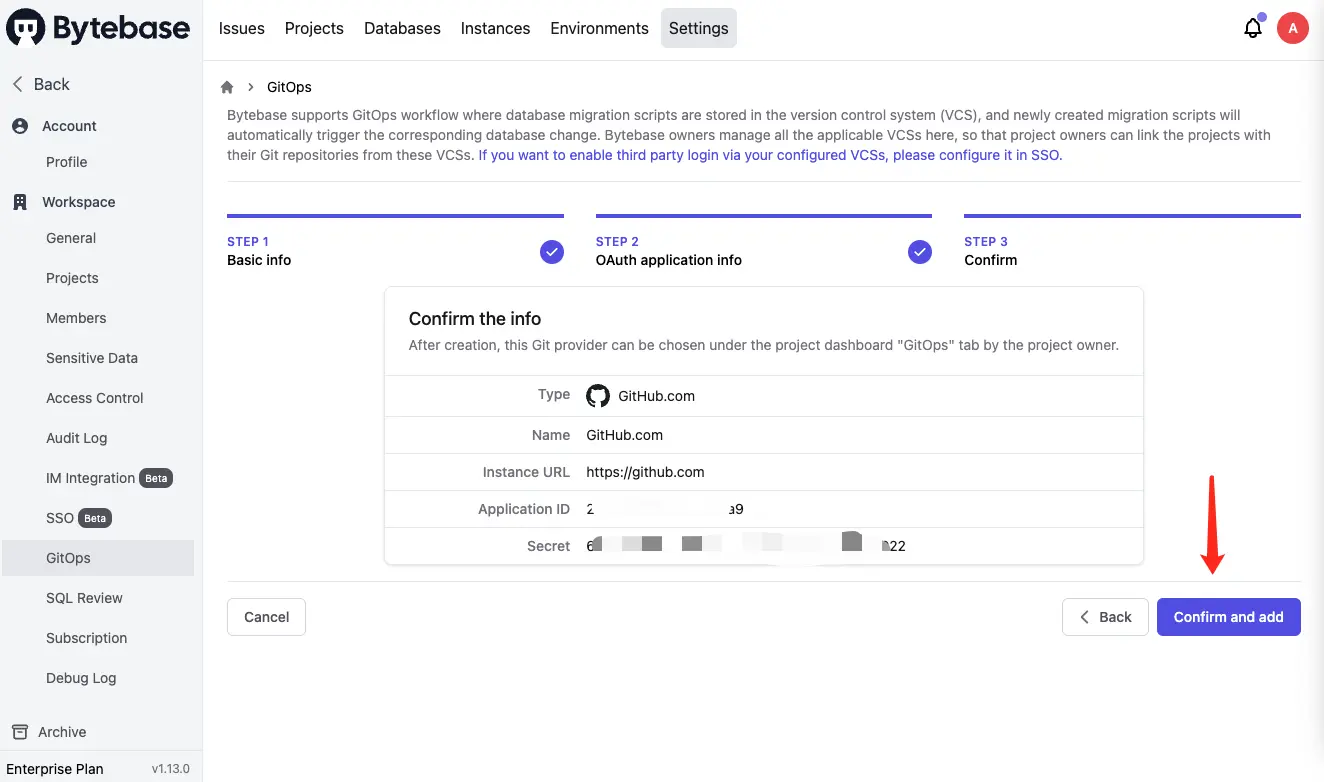Image resolution: width=1324 pixels, height=782 pixels.
Task: Click the red avatar in the top bar
Action: coord(1293,27)
